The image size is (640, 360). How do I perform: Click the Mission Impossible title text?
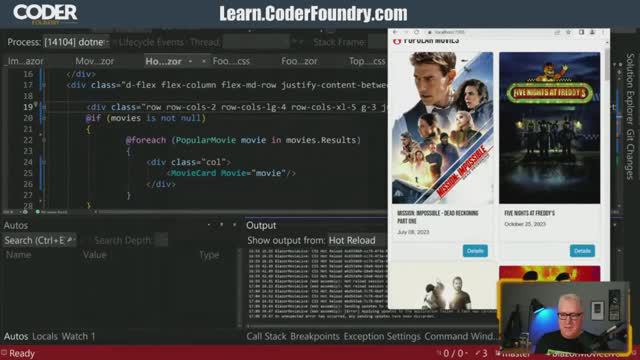pos(438,217)
